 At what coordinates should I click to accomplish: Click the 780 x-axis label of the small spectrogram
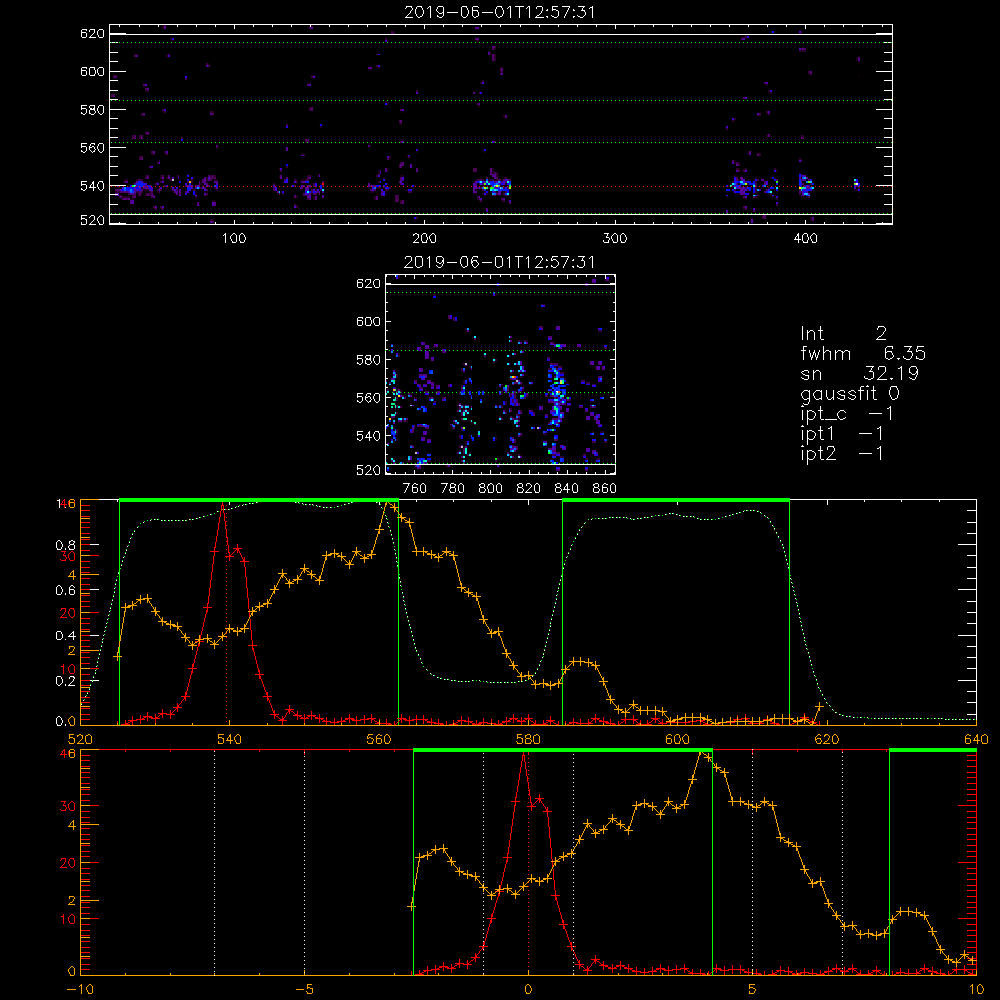coord(452,489)
